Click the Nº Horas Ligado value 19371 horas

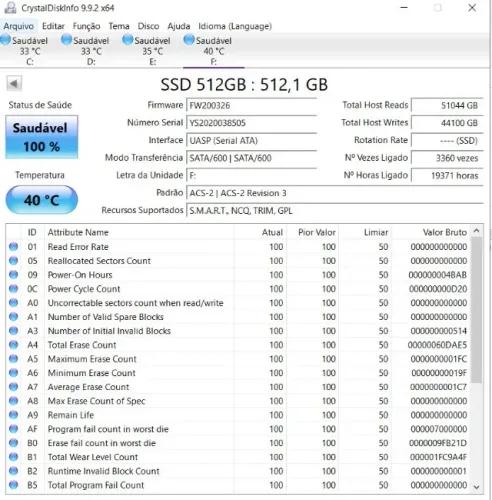coord(447,176)
